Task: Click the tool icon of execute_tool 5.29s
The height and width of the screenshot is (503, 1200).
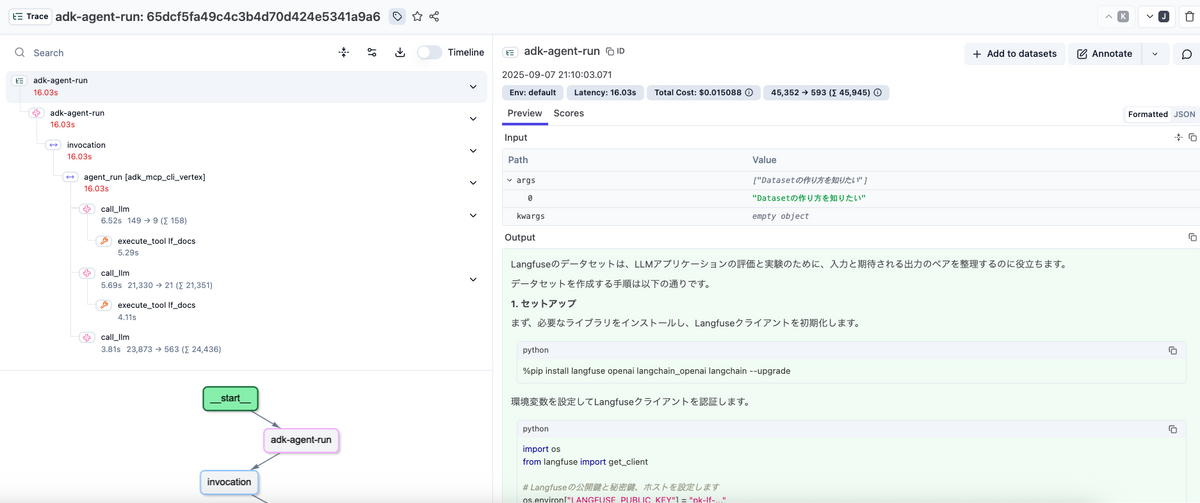Action: [x=103, y=242]
